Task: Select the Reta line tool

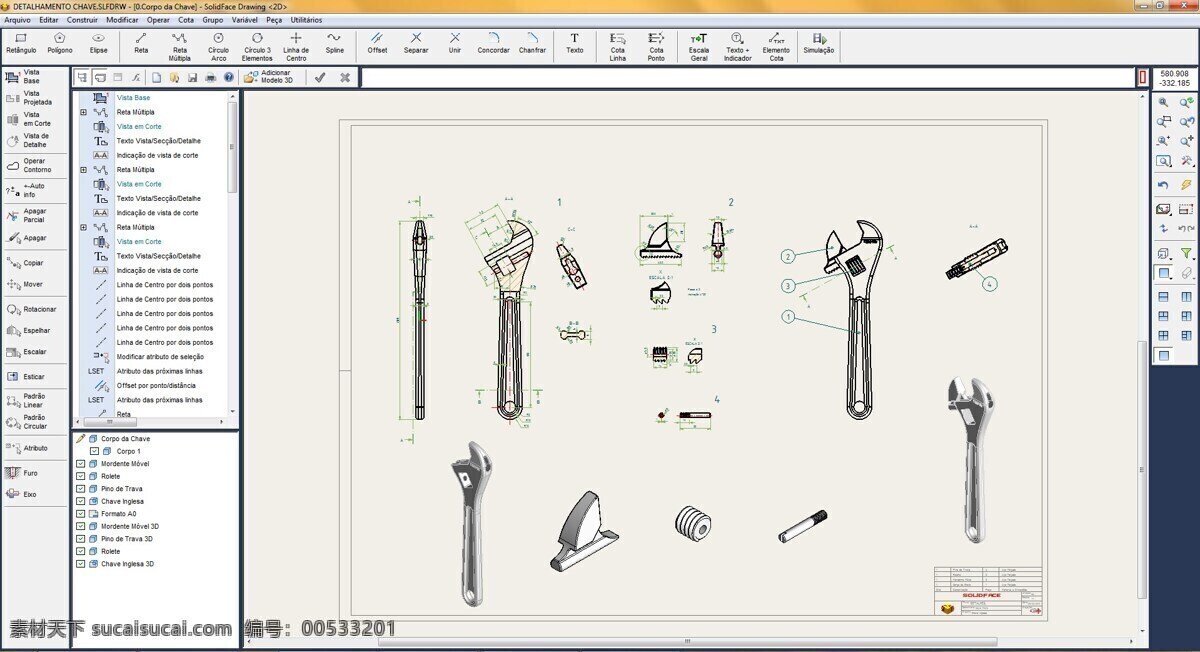Action: pos(141,44)
